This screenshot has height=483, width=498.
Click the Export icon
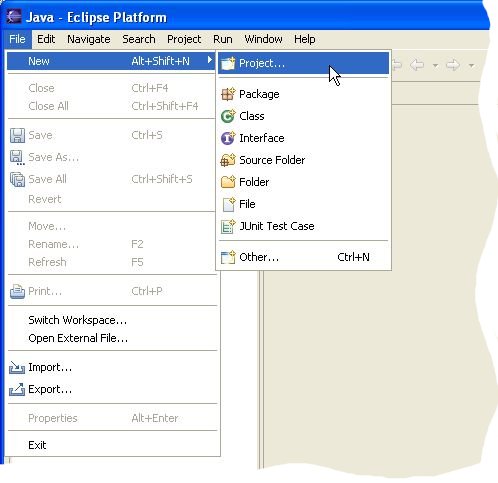coord(17,389)
